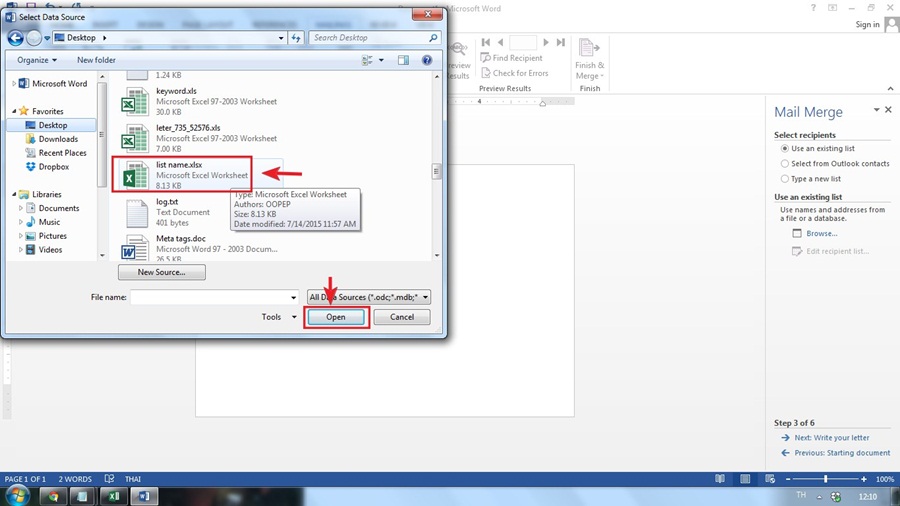Image resolution: width=900 pixels, height=506 pixels.
Task: Change the file view layout icon
Action: click(367, 60)
